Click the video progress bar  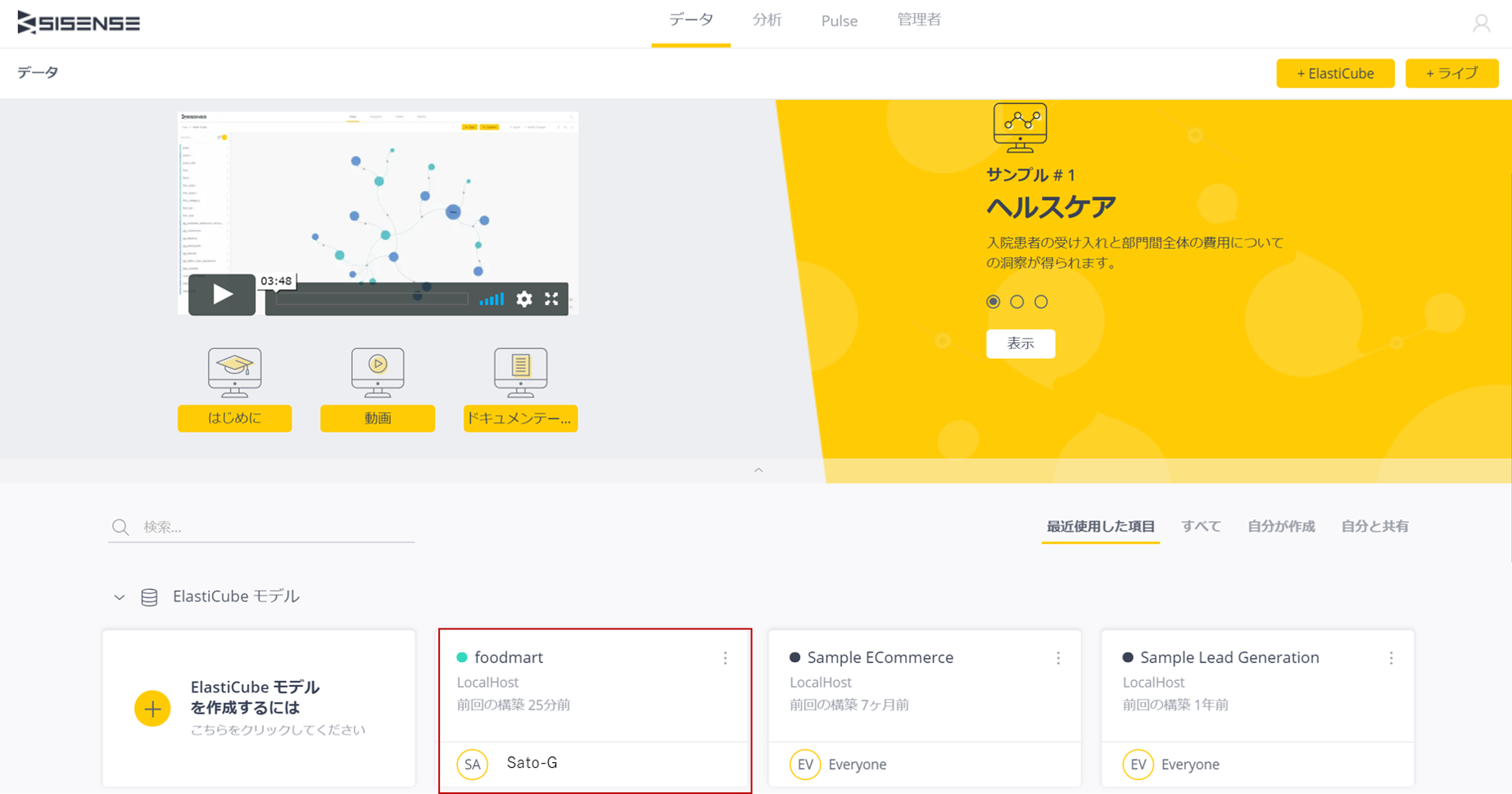coord(373,299)
